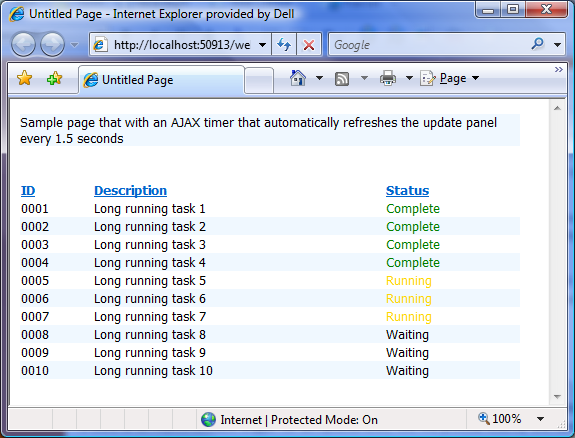
Task: Expand the address bar URL dropdown
Action: (x=263, y=45)
